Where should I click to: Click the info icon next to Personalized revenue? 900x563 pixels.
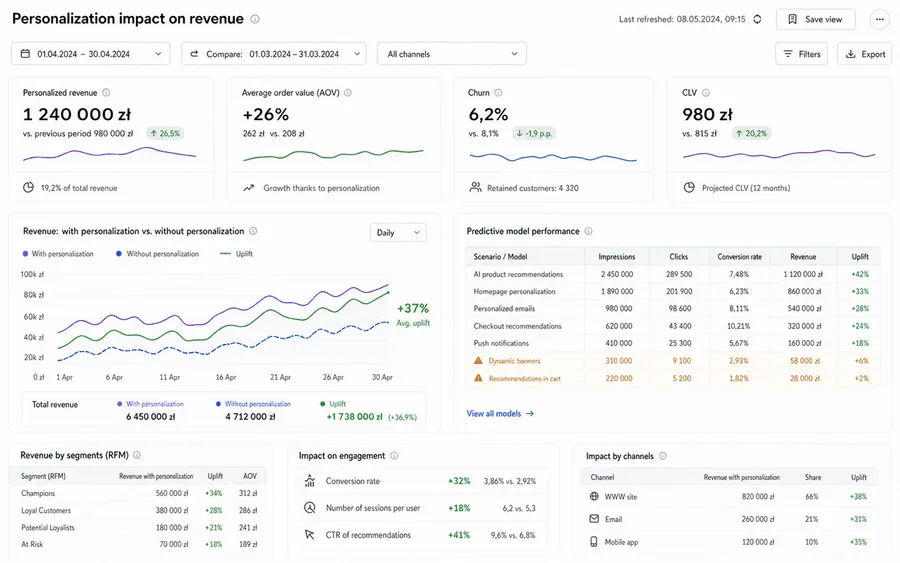(106, 92)
